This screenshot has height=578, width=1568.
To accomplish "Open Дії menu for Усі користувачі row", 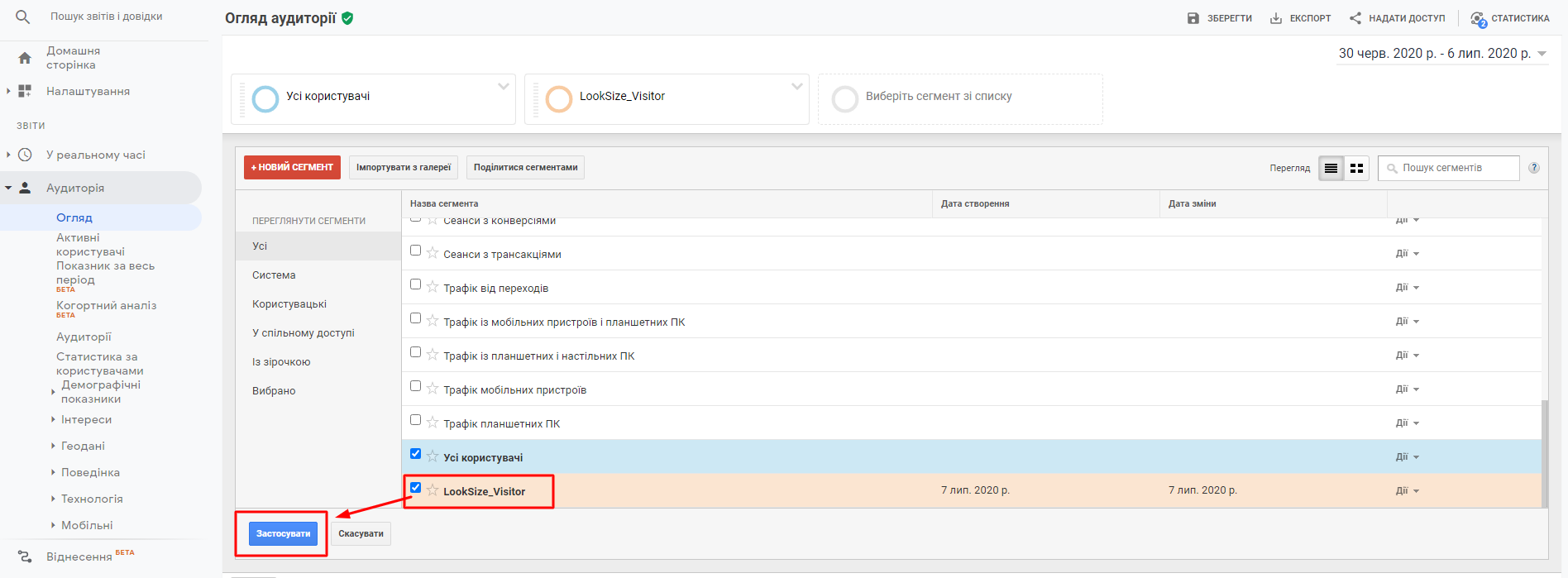I will point(1407,456).
